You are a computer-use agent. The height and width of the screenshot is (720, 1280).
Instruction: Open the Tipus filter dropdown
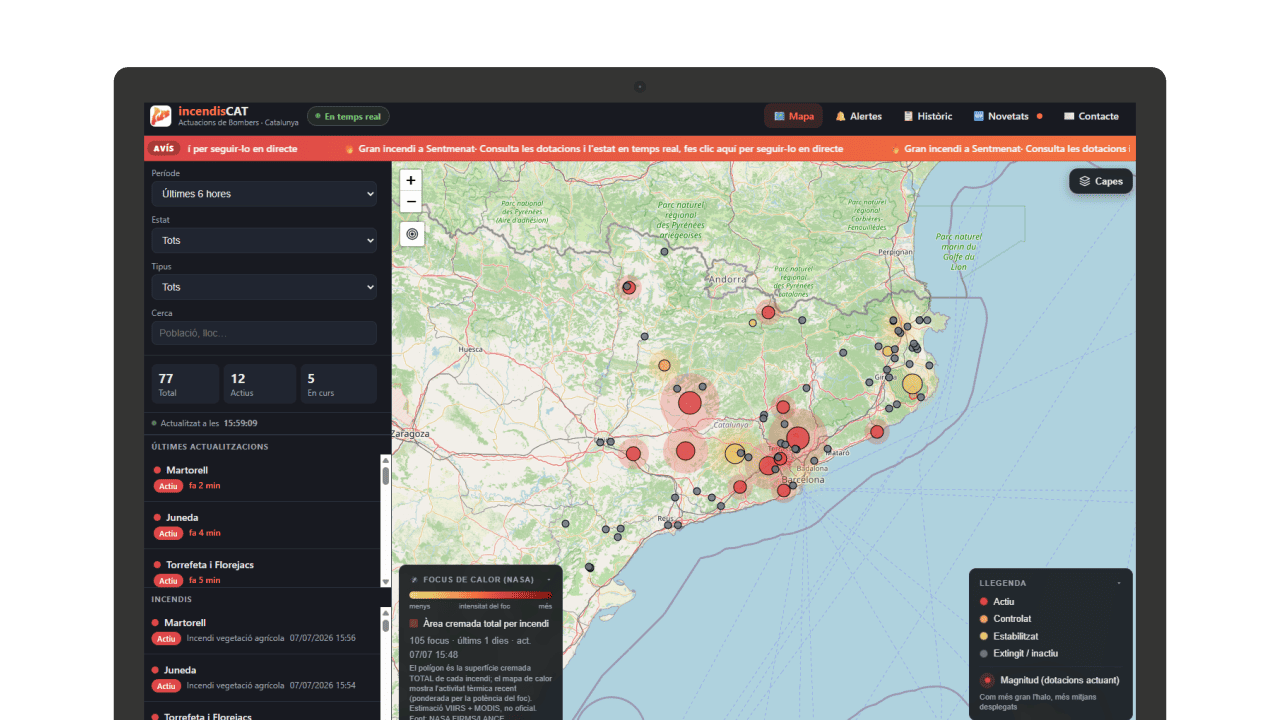click(264, 287)
